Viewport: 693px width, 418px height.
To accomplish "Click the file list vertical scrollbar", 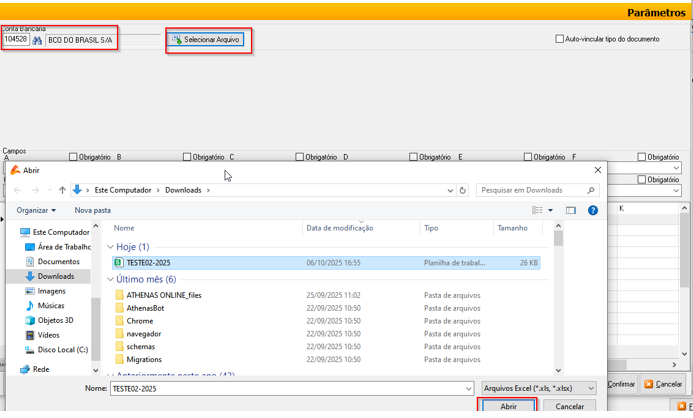I will click(x=558, y=300).
